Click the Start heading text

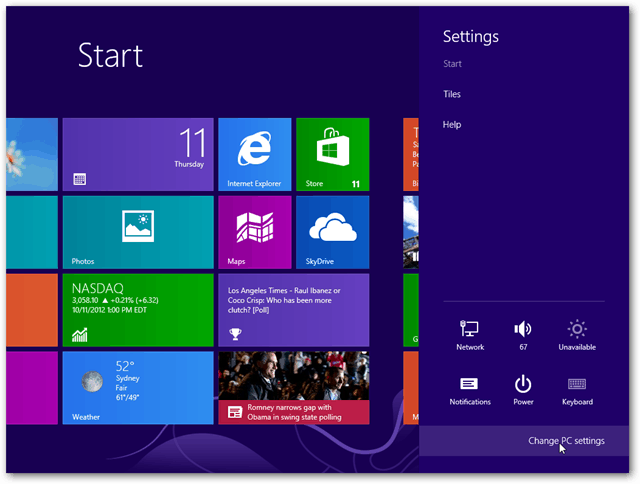(x=110, y=56)
